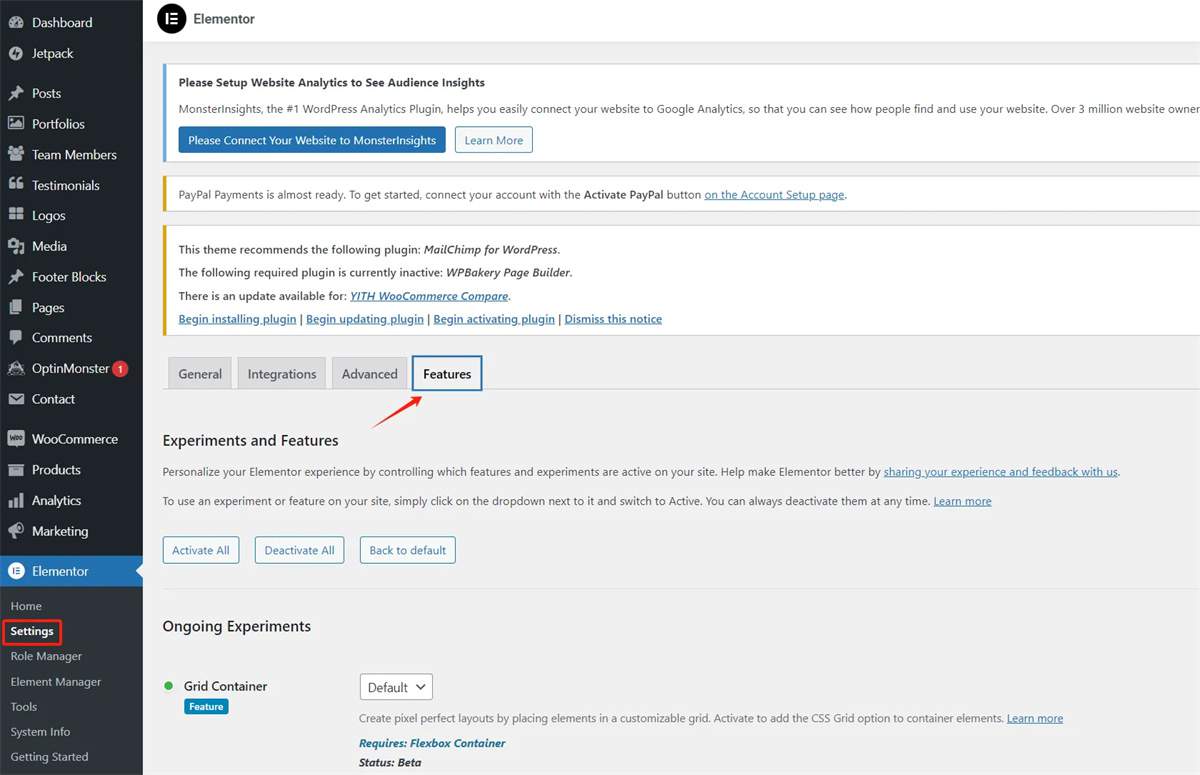Click the Logos grid icon
This screenshot has width=1200, height=775.
pos(16,216)
